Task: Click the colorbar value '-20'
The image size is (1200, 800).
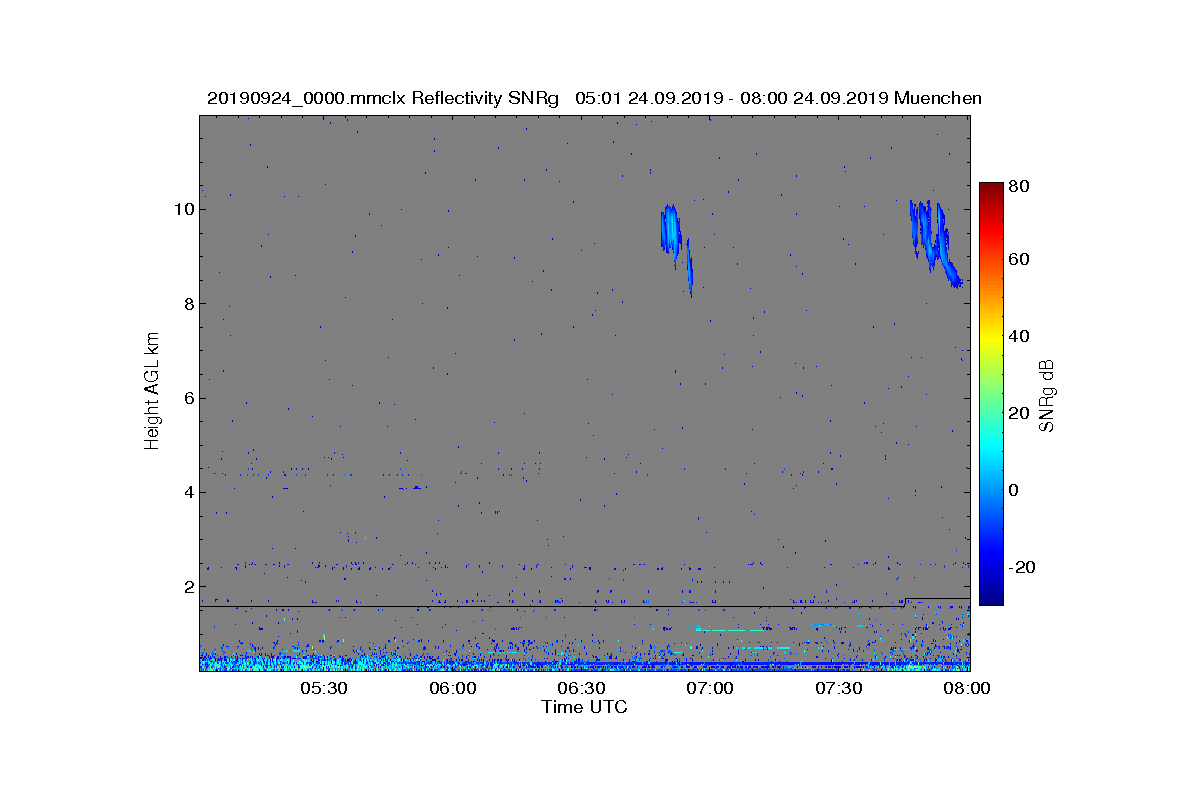Action: pos(1020,567)
